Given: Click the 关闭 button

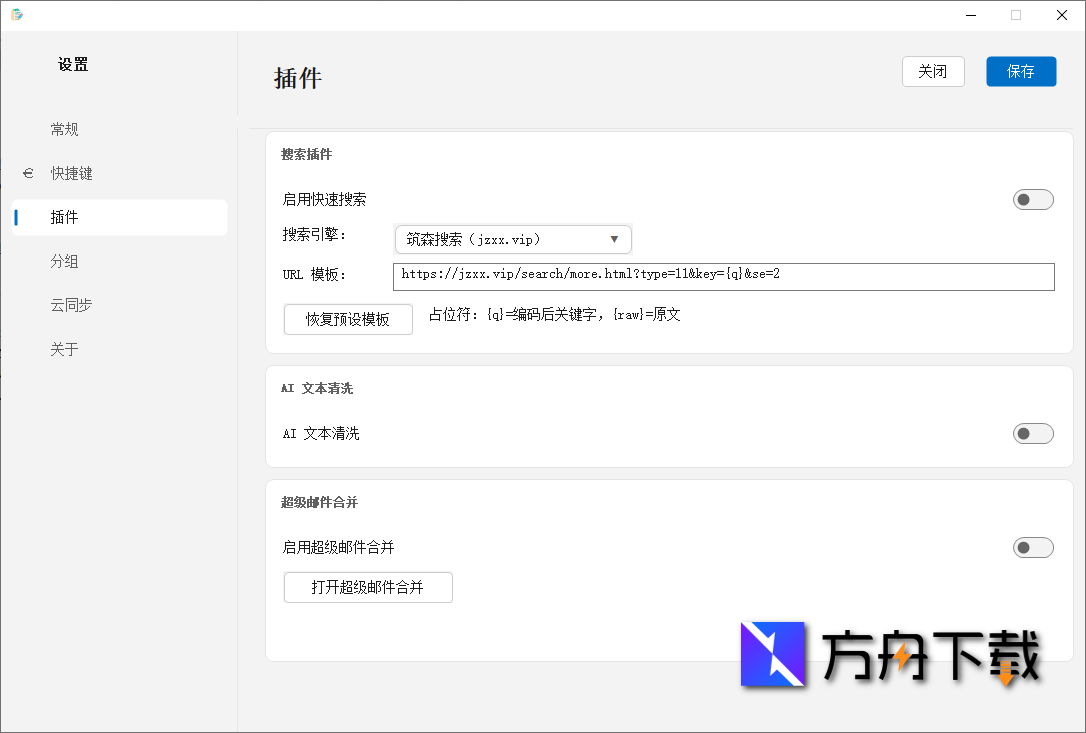Looking at the screenshot, I should point(933,71).
